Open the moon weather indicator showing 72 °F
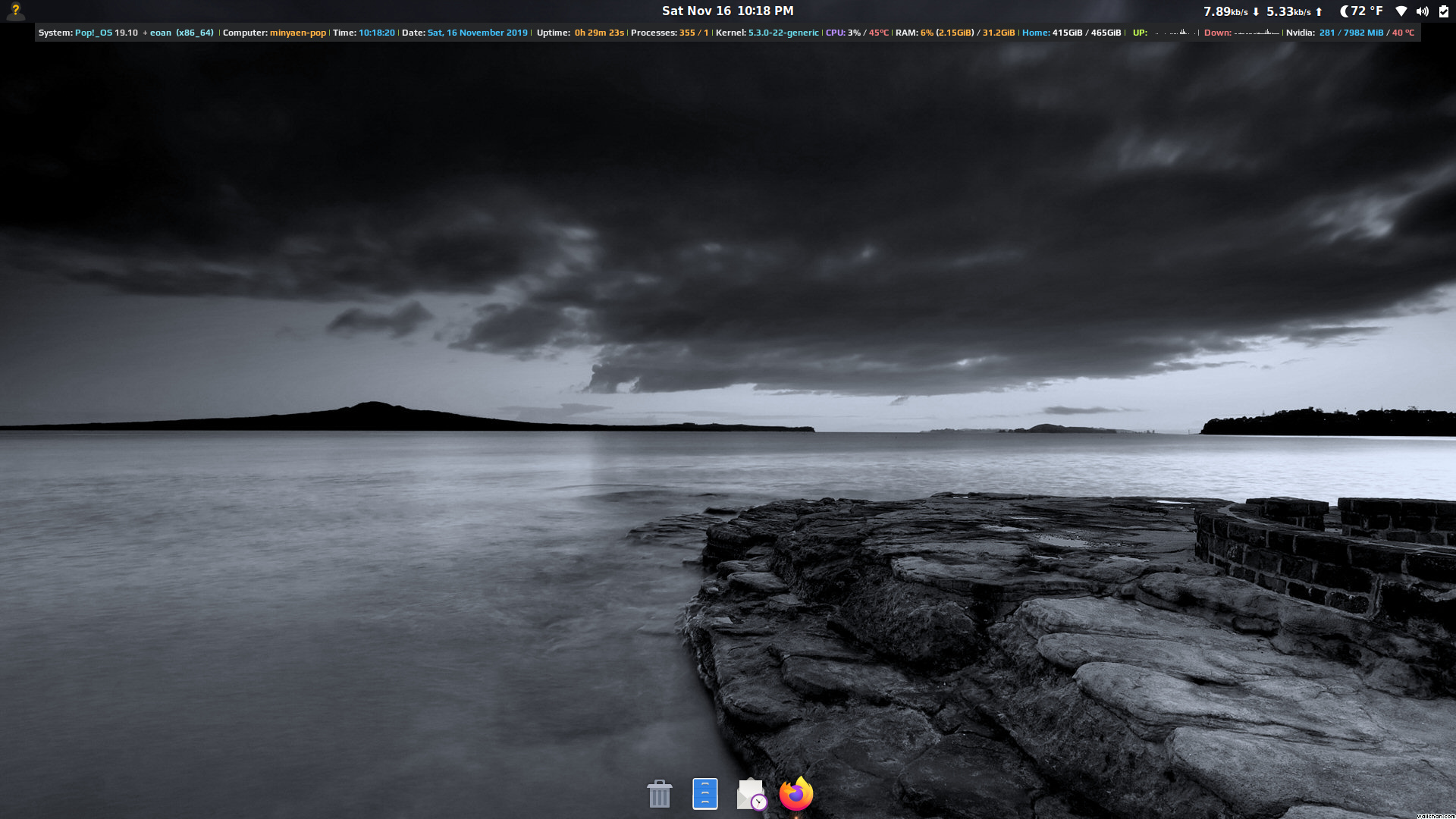The height and width of the screenshot is (819, 1456). point(1361,11)
